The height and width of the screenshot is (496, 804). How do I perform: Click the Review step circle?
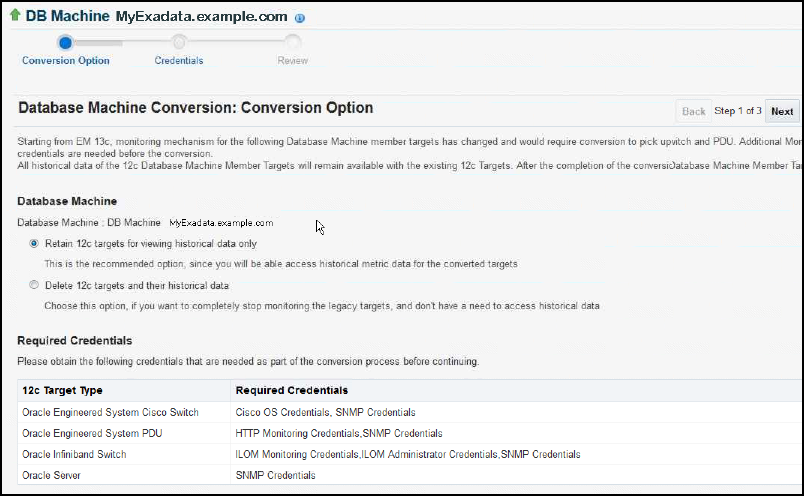point(292,42)
